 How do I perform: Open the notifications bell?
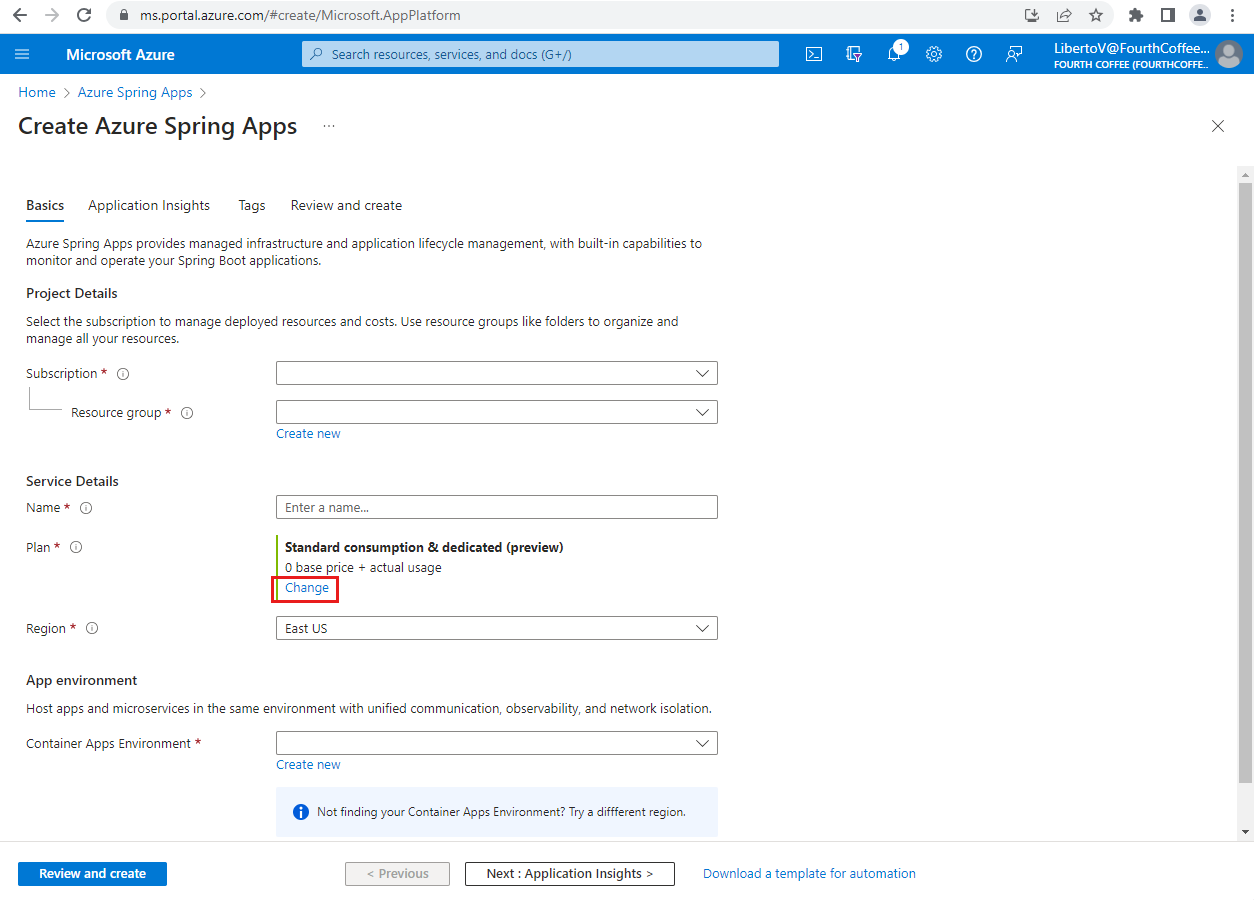pos(894,54)
